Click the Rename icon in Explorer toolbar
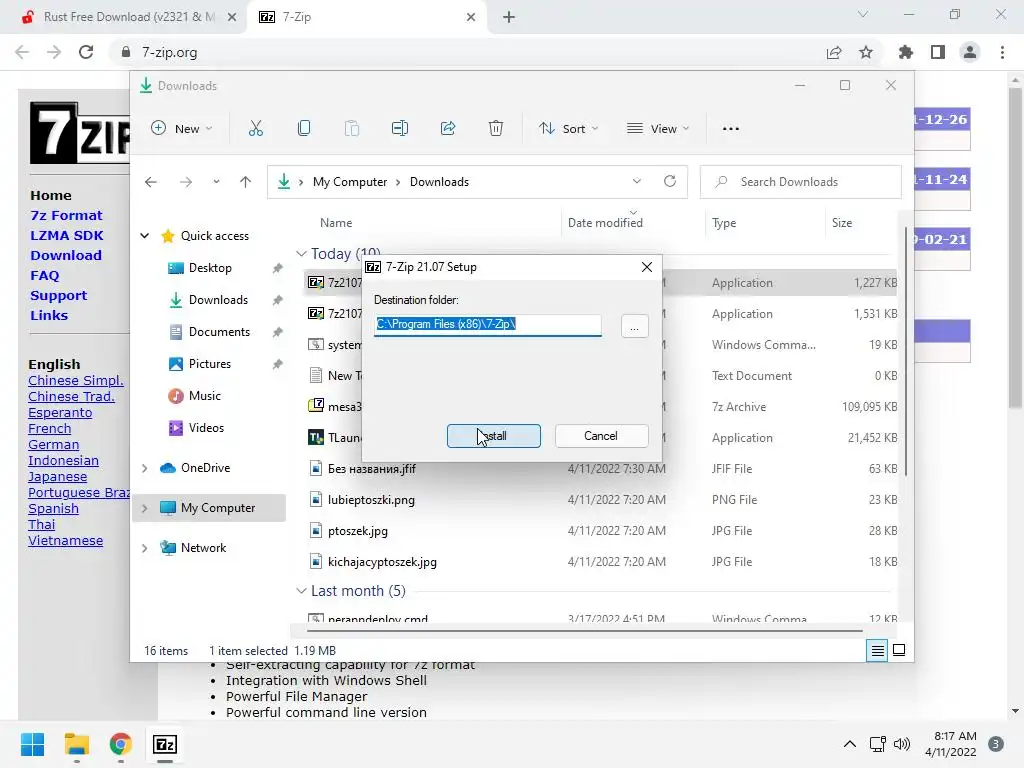Screen dimensions: 1024x768 click(400, 129)
